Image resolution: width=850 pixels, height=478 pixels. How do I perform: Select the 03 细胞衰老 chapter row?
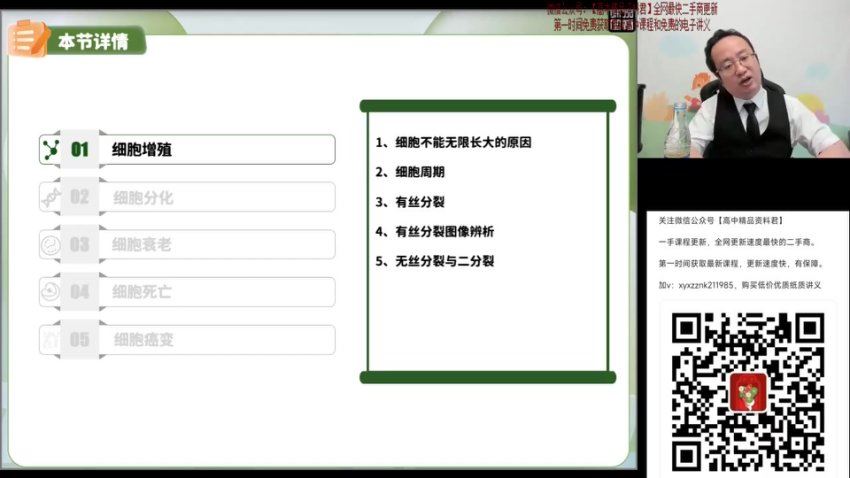(187, 244)
